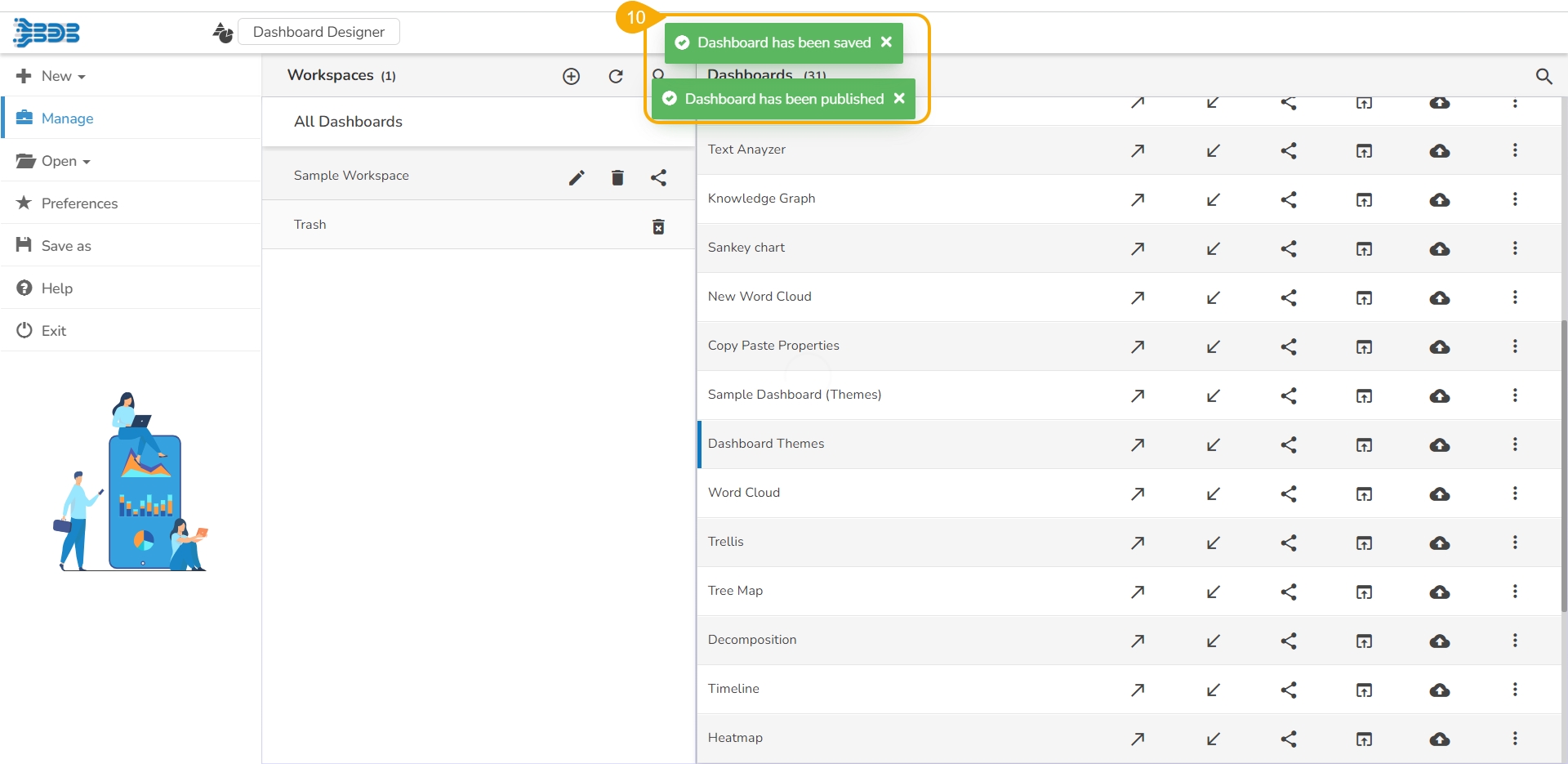
Task: Search dashboards with magnifier icon
Action: [x=1543, y=76]
